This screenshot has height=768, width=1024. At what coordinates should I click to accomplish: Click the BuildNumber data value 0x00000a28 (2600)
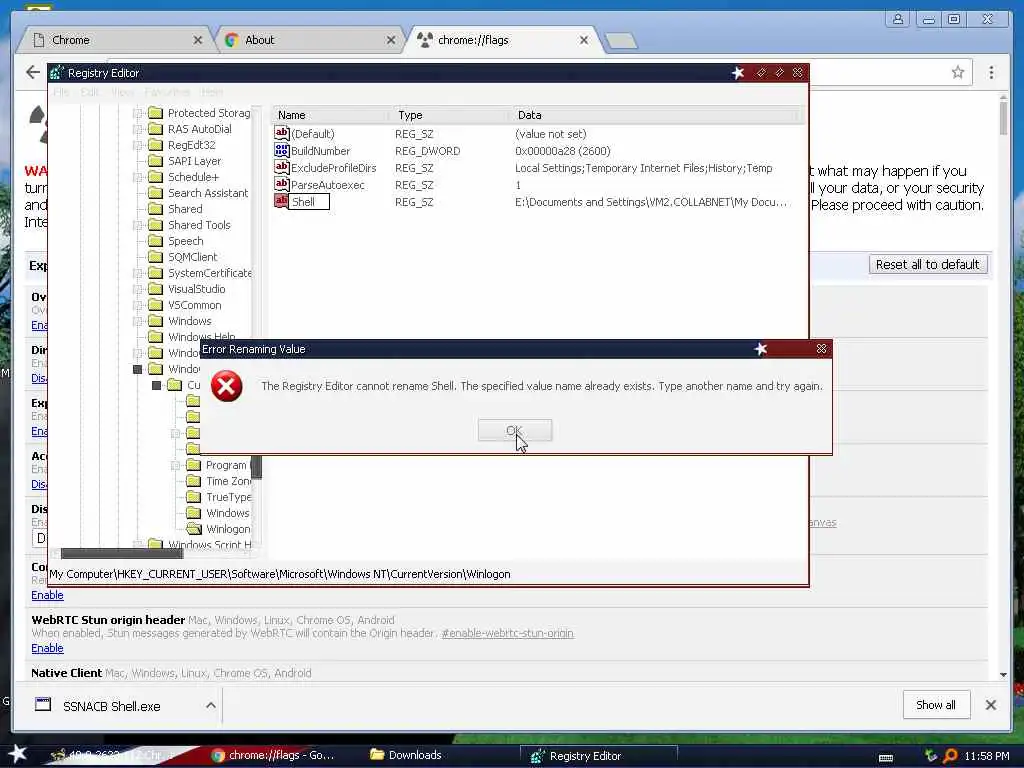tap(562, 151)
